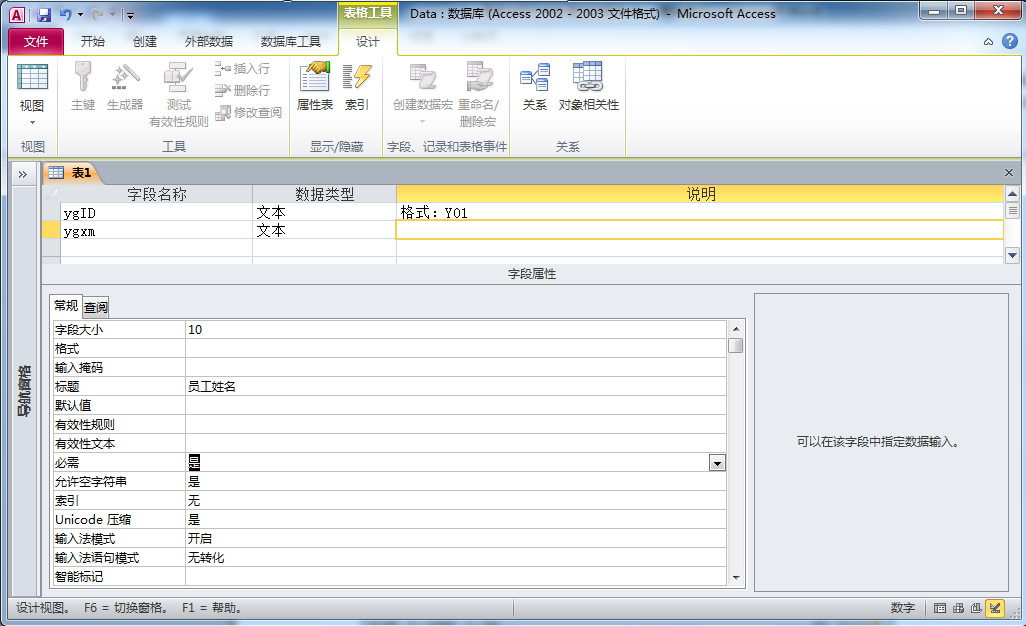
Task: Click the 允许空字符串 property value
Action: pos(455,481)
